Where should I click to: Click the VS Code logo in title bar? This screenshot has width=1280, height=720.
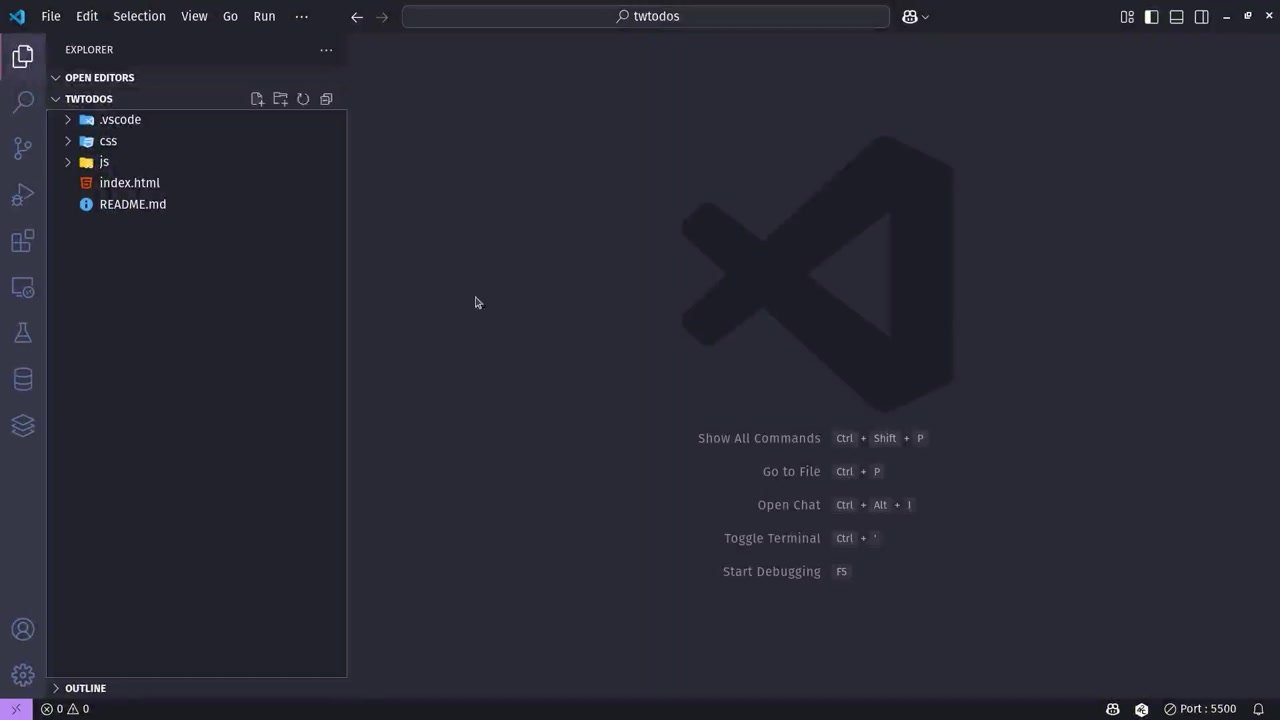17,16
